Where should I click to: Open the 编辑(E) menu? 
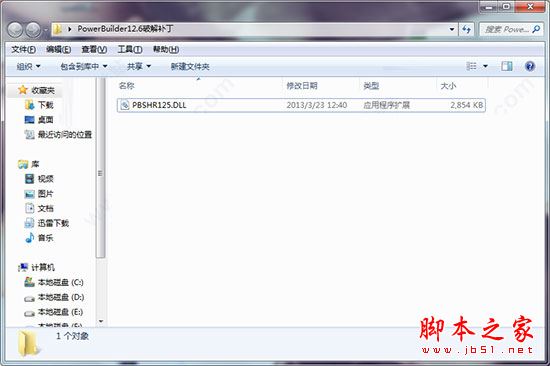(59, 49)
